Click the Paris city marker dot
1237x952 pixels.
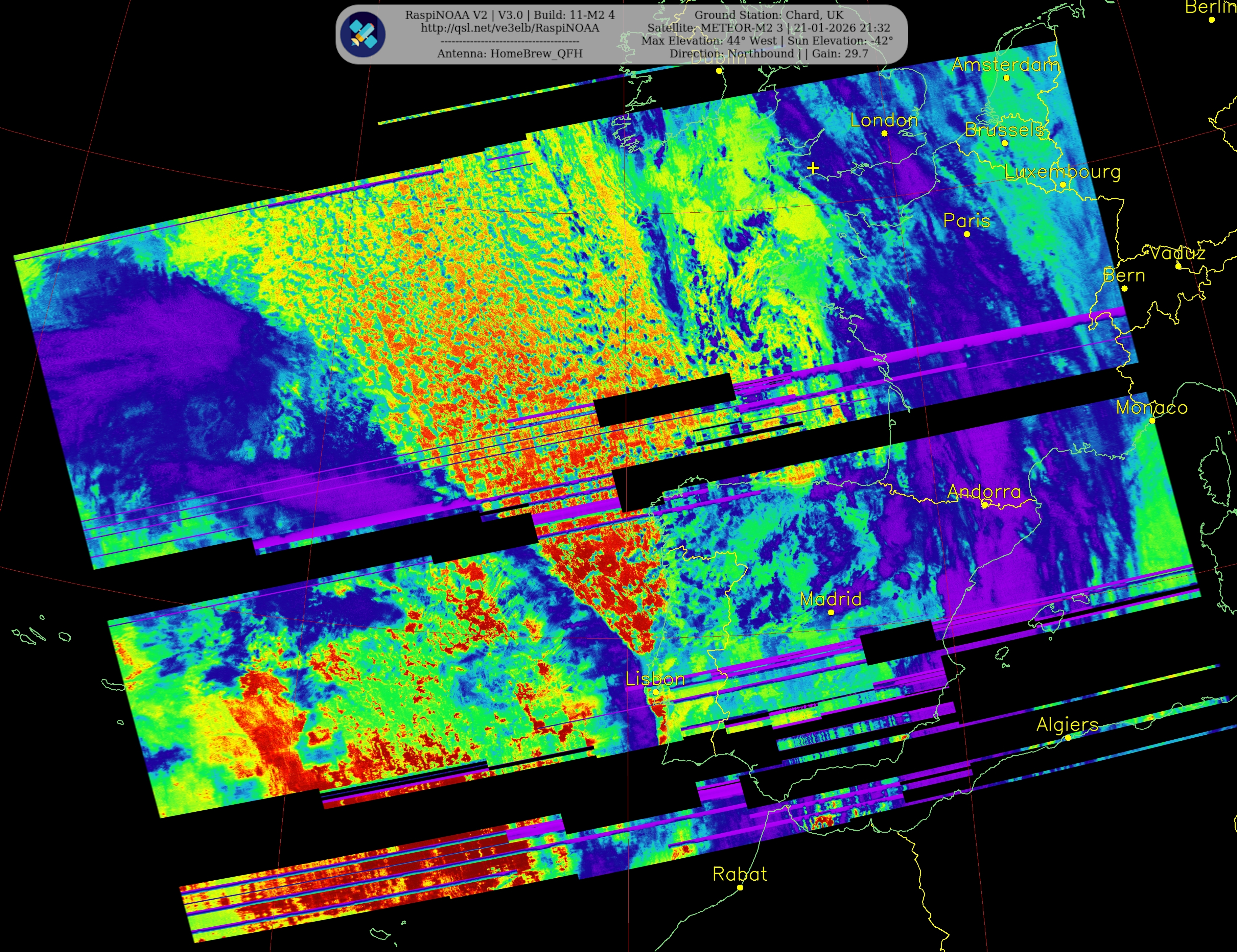967,234
